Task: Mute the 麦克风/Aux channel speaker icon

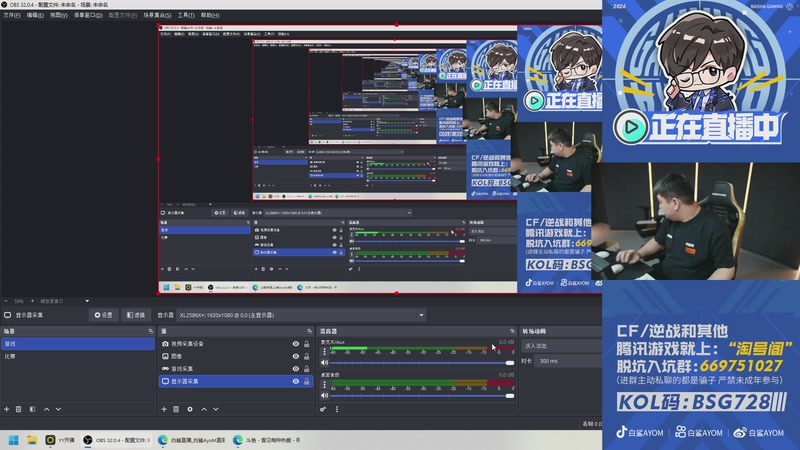Action: click(324, 363)
